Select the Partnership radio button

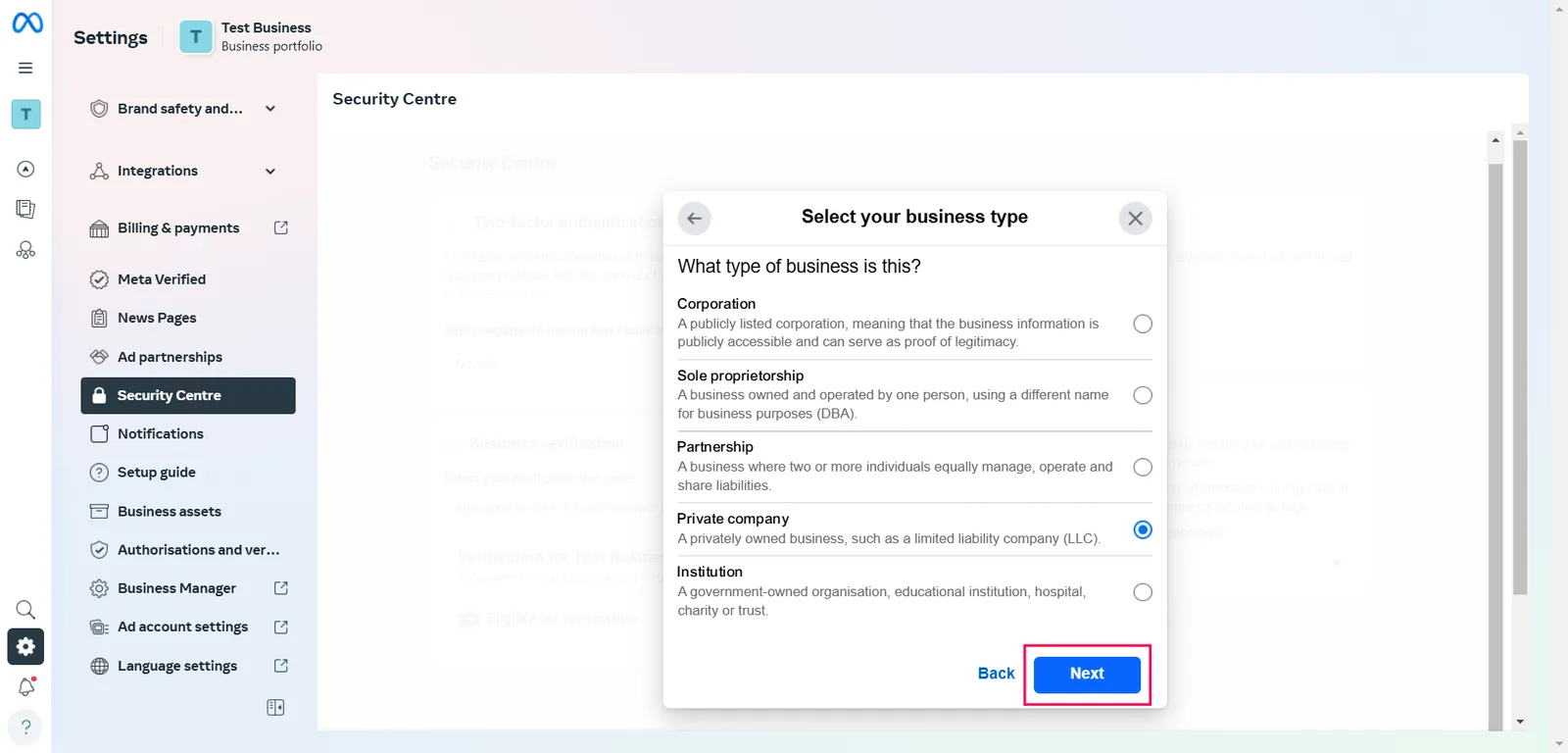tap(1143, 467)
